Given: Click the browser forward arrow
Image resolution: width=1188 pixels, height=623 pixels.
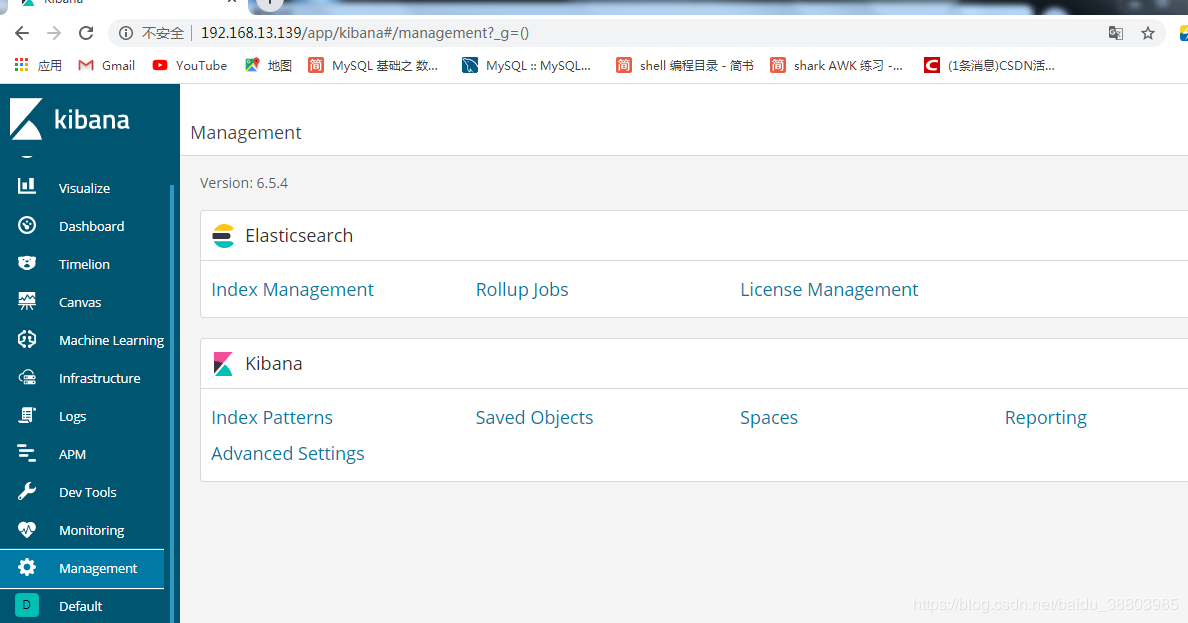Looking at the screenshot, I should (x=54, y=33).
